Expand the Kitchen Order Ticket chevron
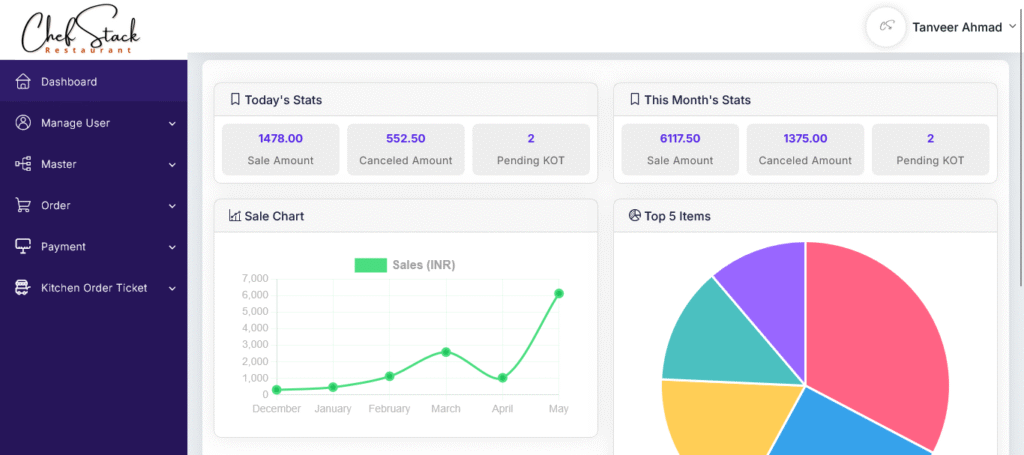The width and height of the screenshot is (1024, 455). [x=172, y=289]
